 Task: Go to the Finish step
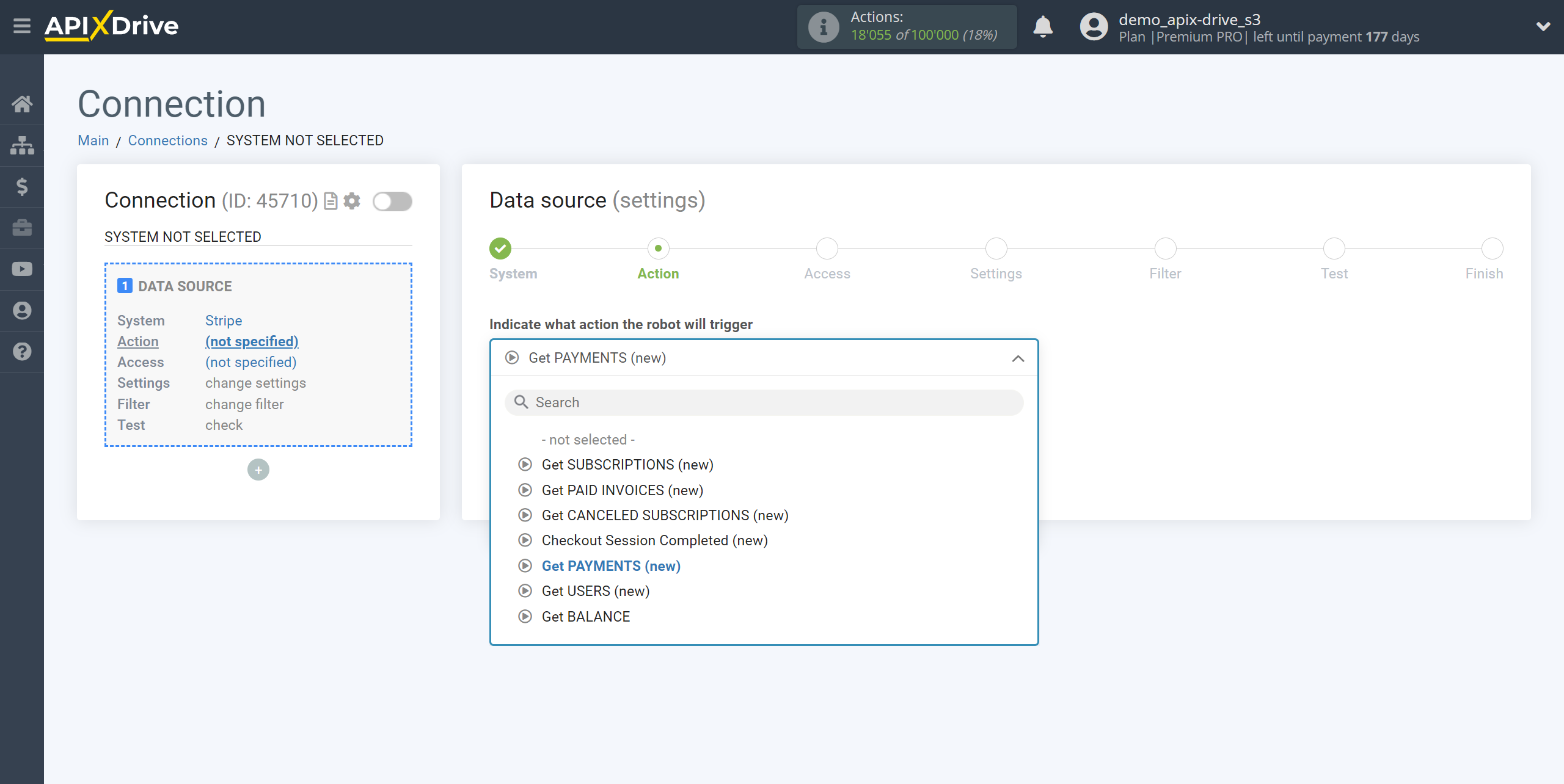(x=1493, y=249)
